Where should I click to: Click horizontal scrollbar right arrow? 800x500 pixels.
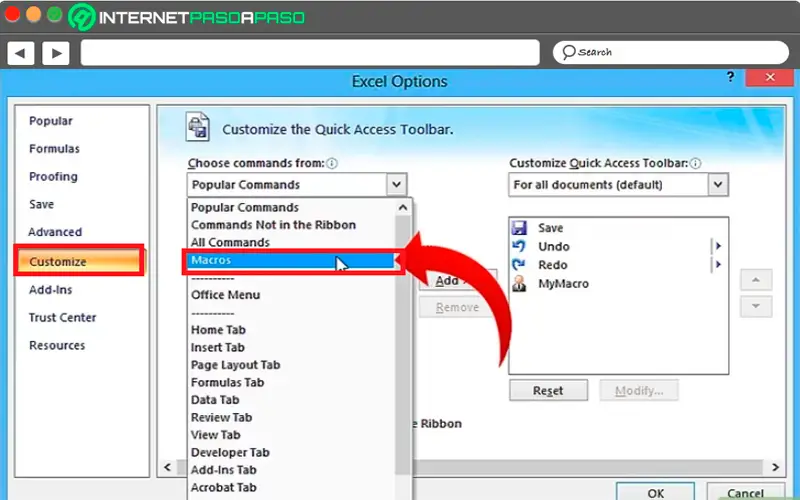point(775,467)
